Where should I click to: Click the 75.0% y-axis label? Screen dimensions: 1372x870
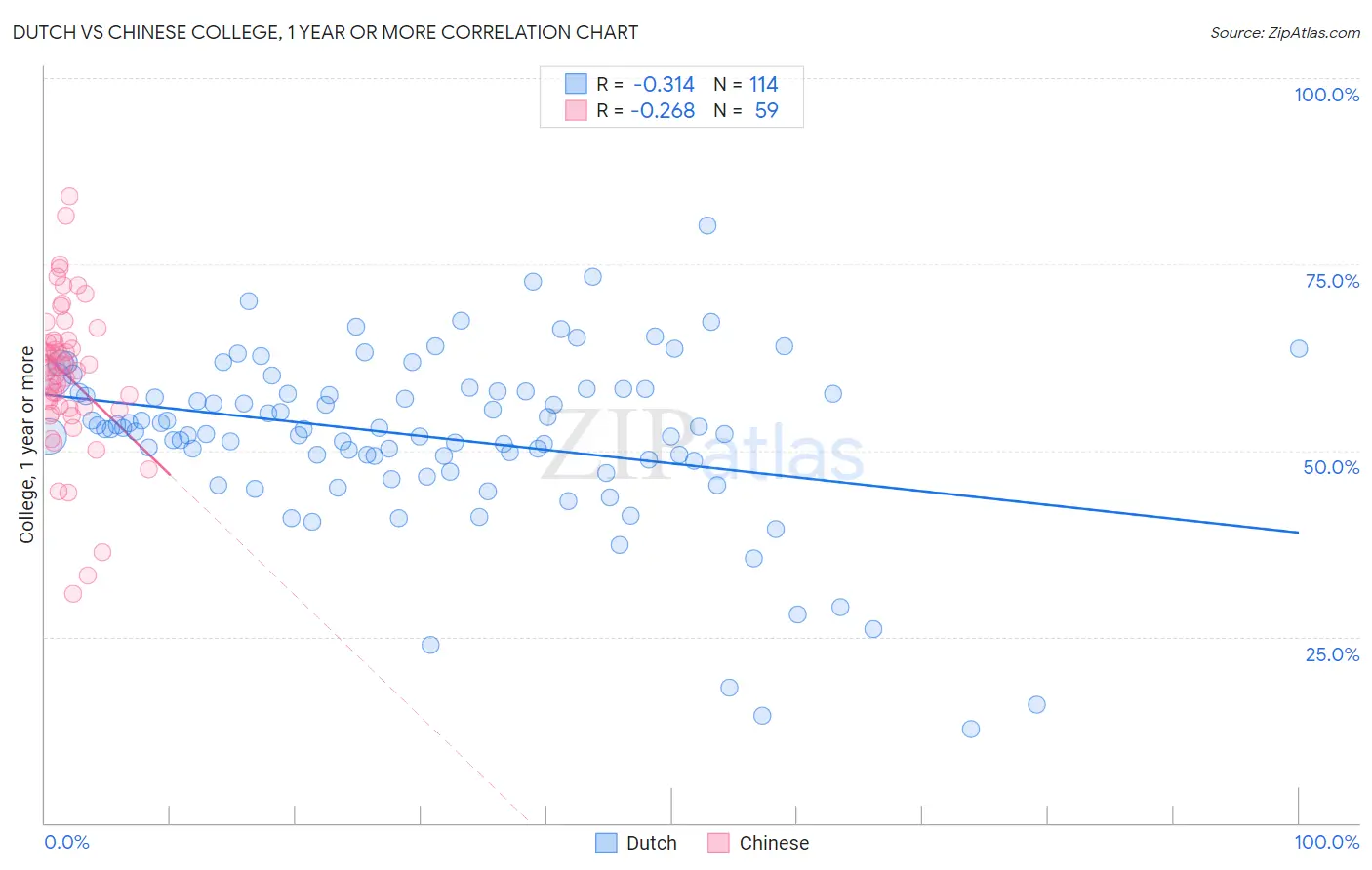click(x=1332, y=281)
